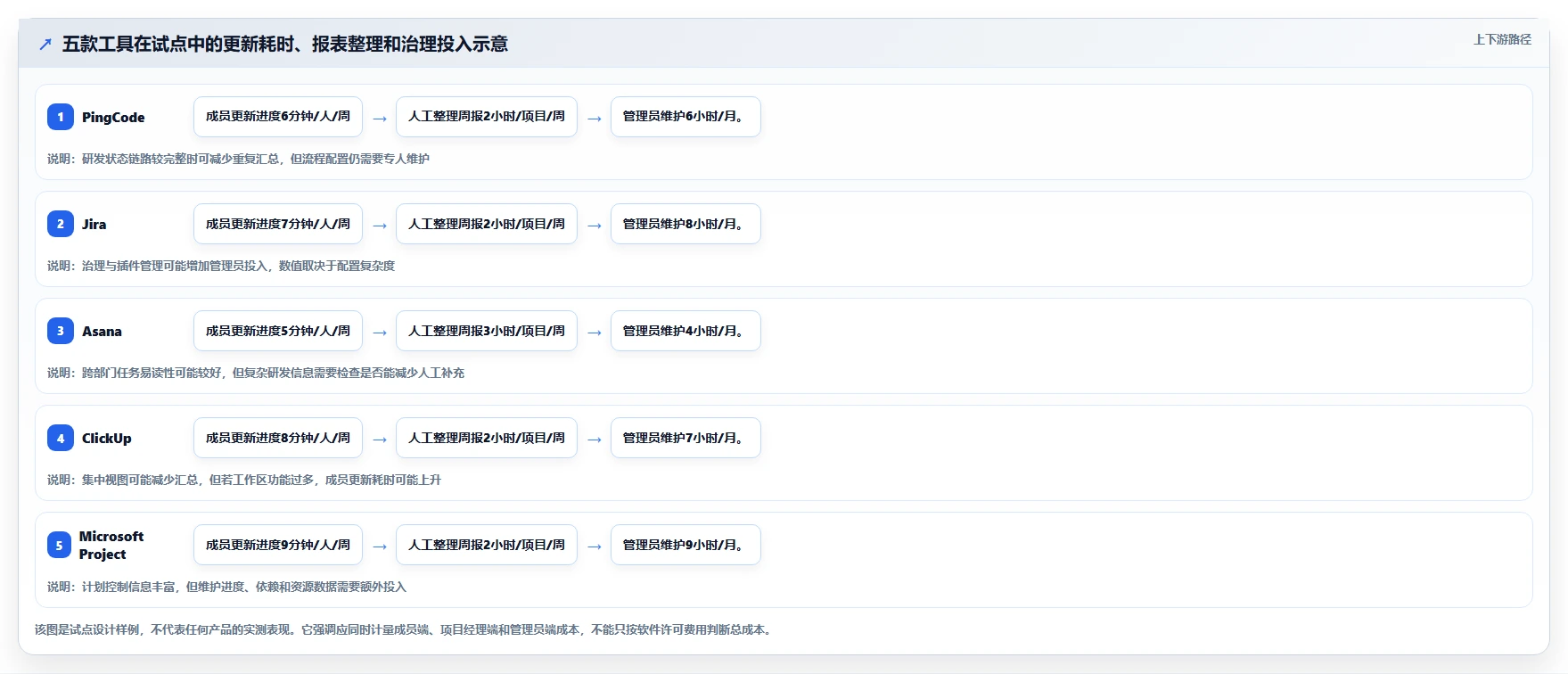Image resolution: width=1568 pixels, height=674 pixels.
Task: Click the number 4 badge for ClickUp
Action: 61,438
